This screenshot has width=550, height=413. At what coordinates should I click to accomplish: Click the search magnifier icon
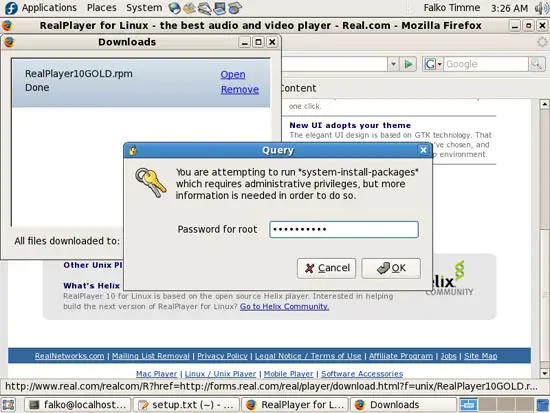[536, 64]
